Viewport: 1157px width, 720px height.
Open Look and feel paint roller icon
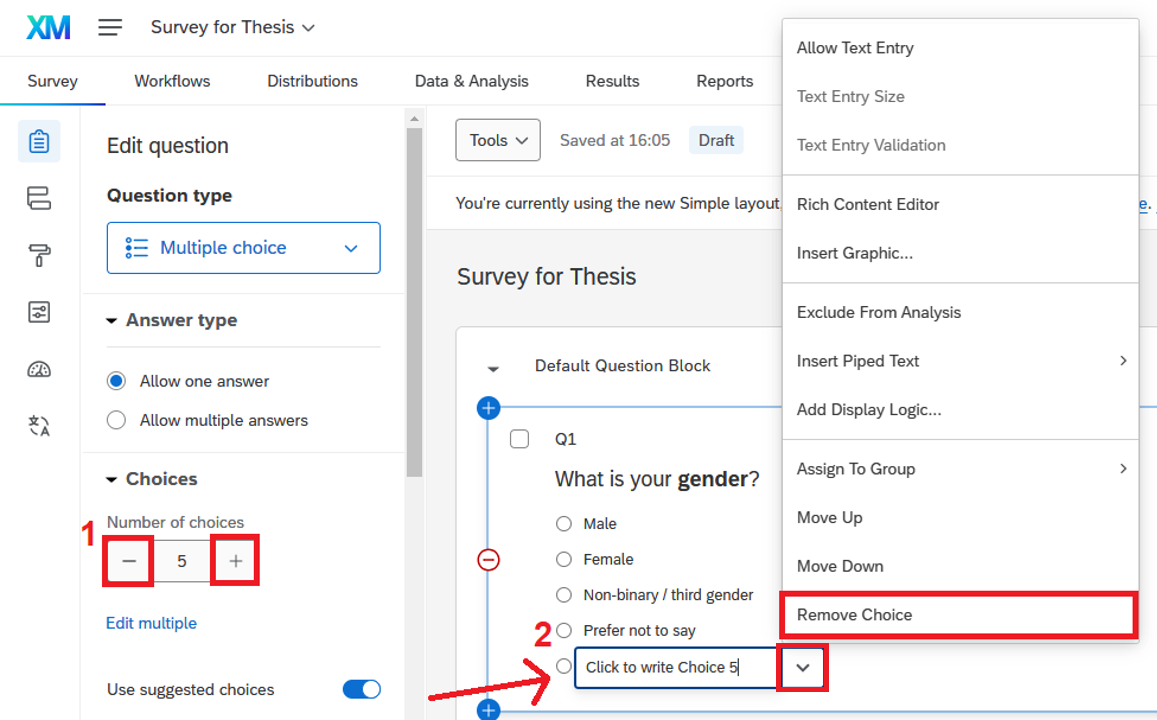[39, 256]
